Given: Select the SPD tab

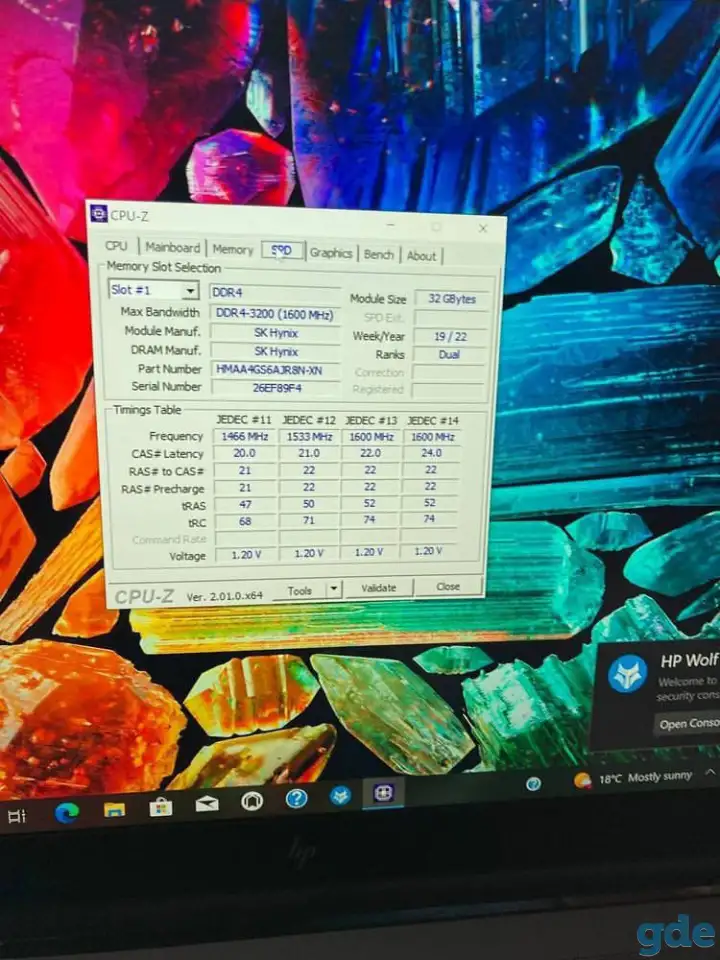Looking at the screenshot, I should pyautogui.click(x=282, y=250).
